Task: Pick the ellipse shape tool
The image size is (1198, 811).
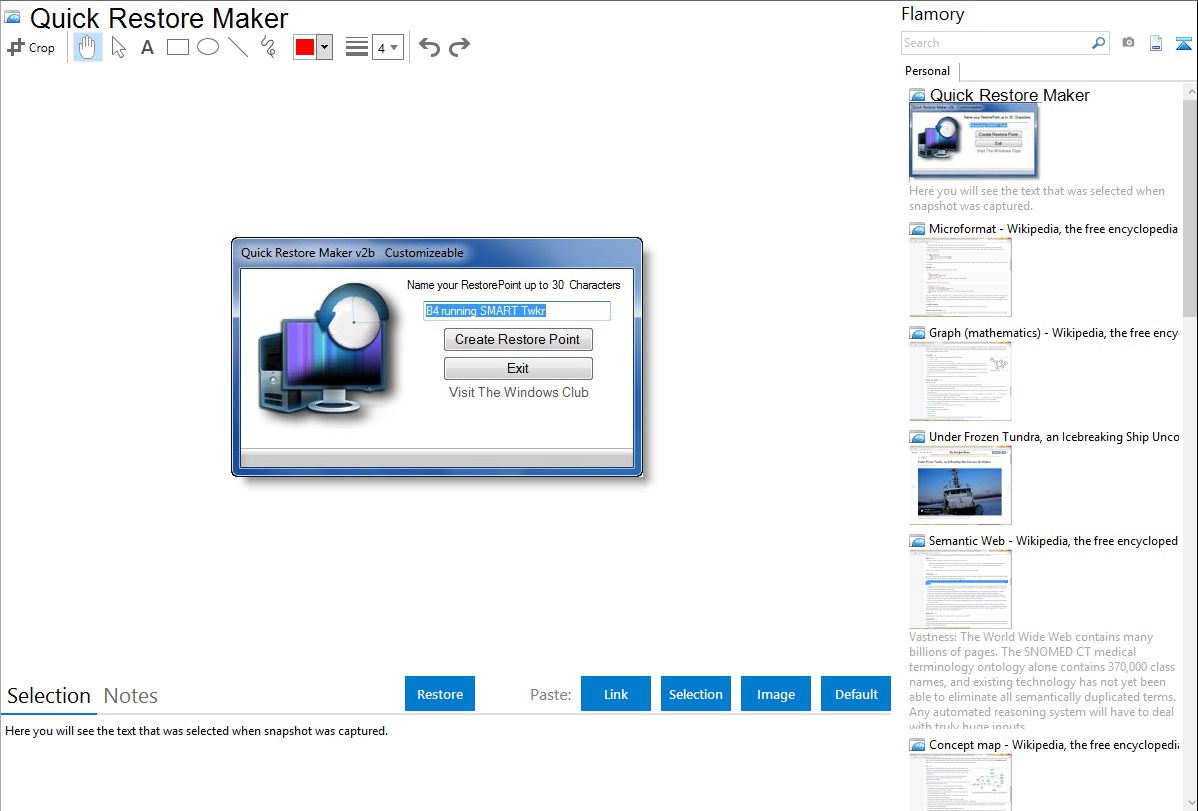Action: coord(208,47)
